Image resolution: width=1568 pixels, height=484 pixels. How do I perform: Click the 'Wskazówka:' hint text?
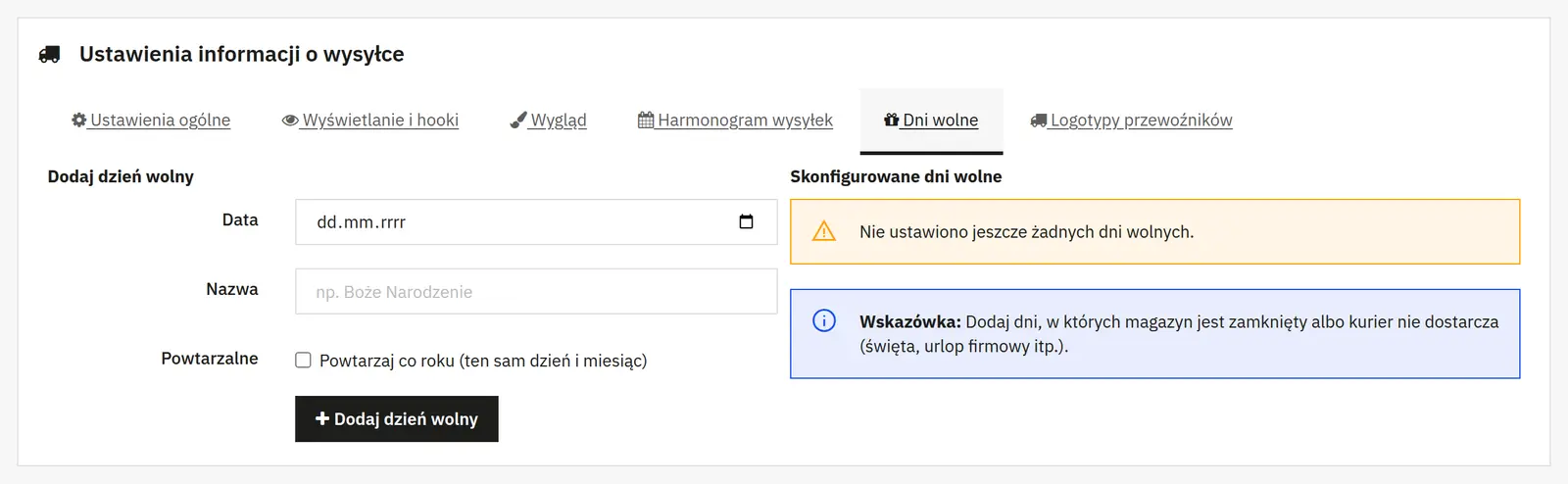910,321
